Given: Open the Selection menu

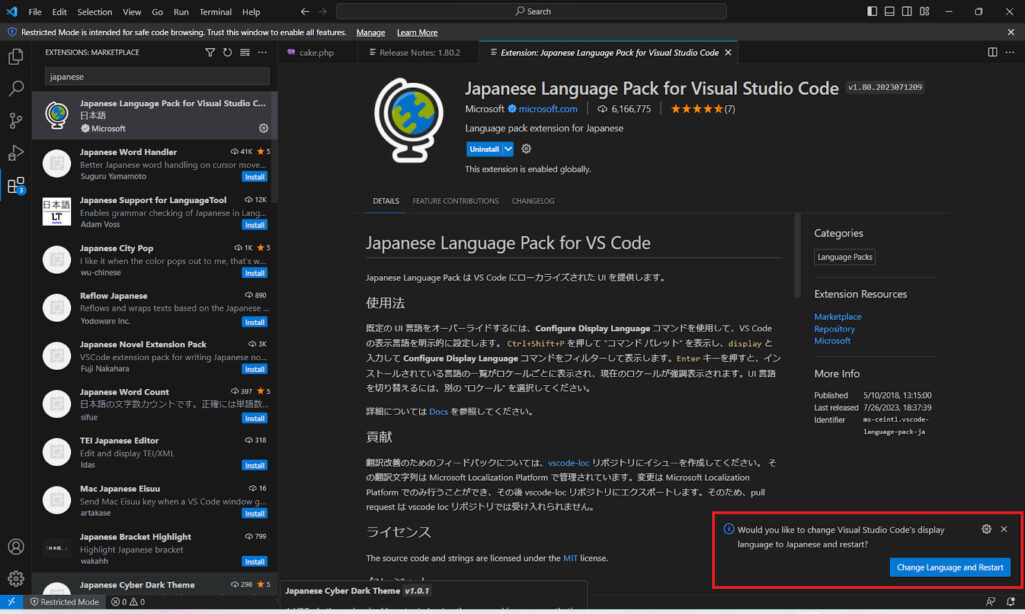Looking at the screenshot, I should [x=95, y=12].
